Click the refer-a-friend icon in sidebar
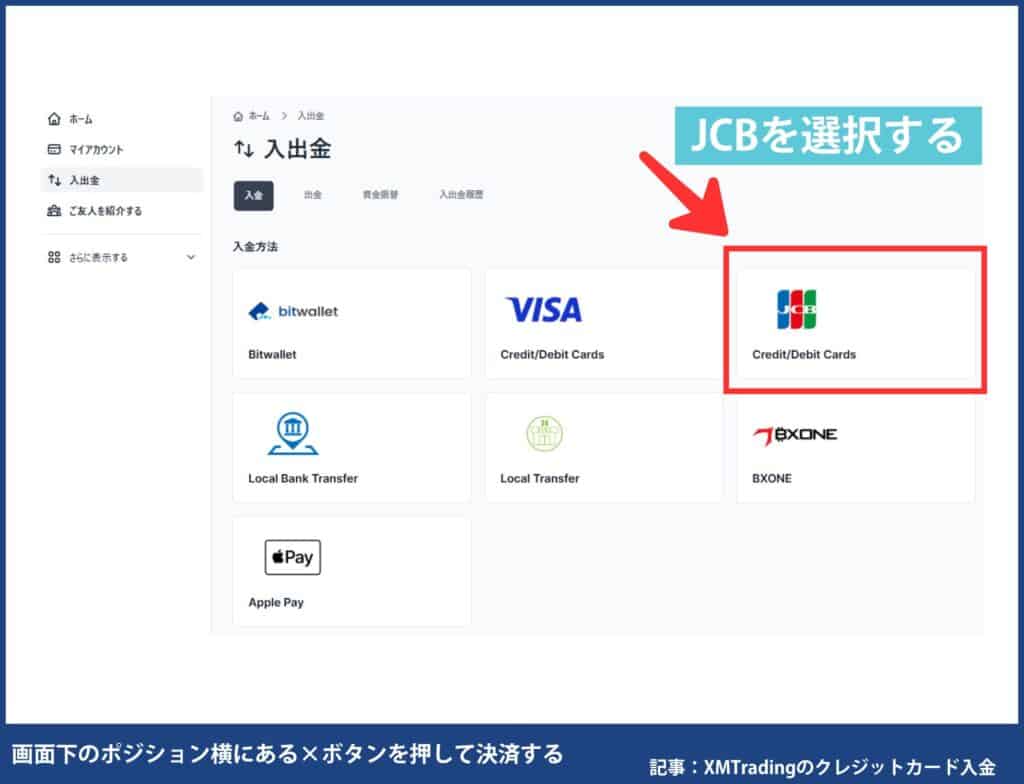Screen dimensions: 1024x784 coord(54,210)
